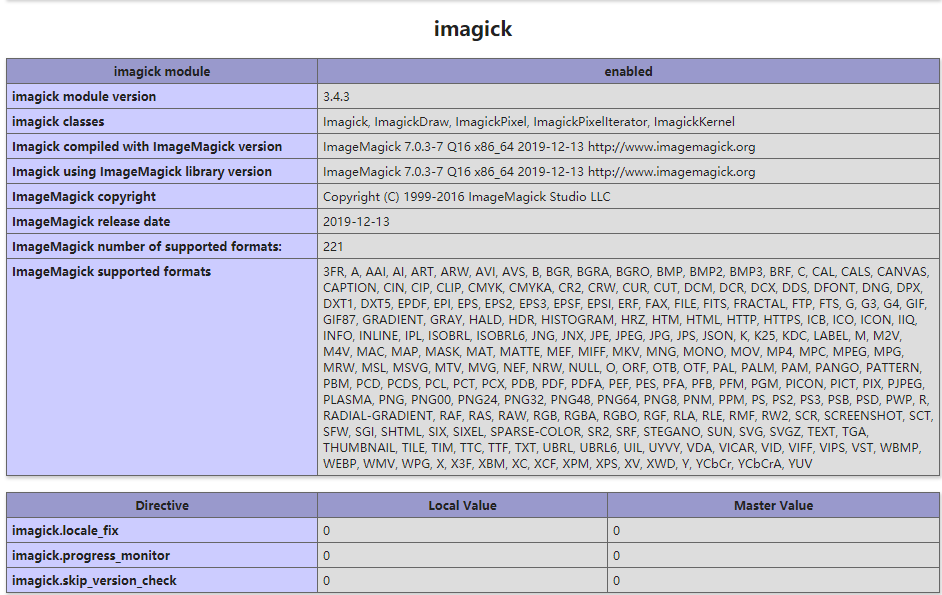Click "THUMBNAIL" in the formats list
Viewport: 942px width, 595px height.
(x=359, y=448)
